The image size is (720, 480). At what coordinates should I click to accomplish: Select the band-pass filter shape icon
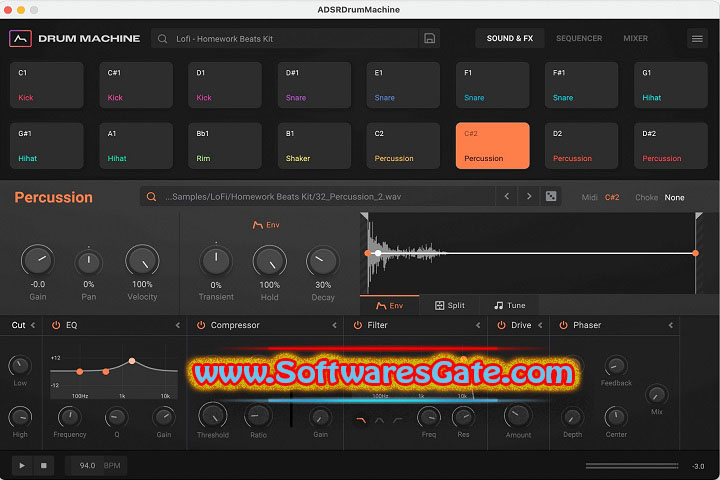[x=379, y=420]
